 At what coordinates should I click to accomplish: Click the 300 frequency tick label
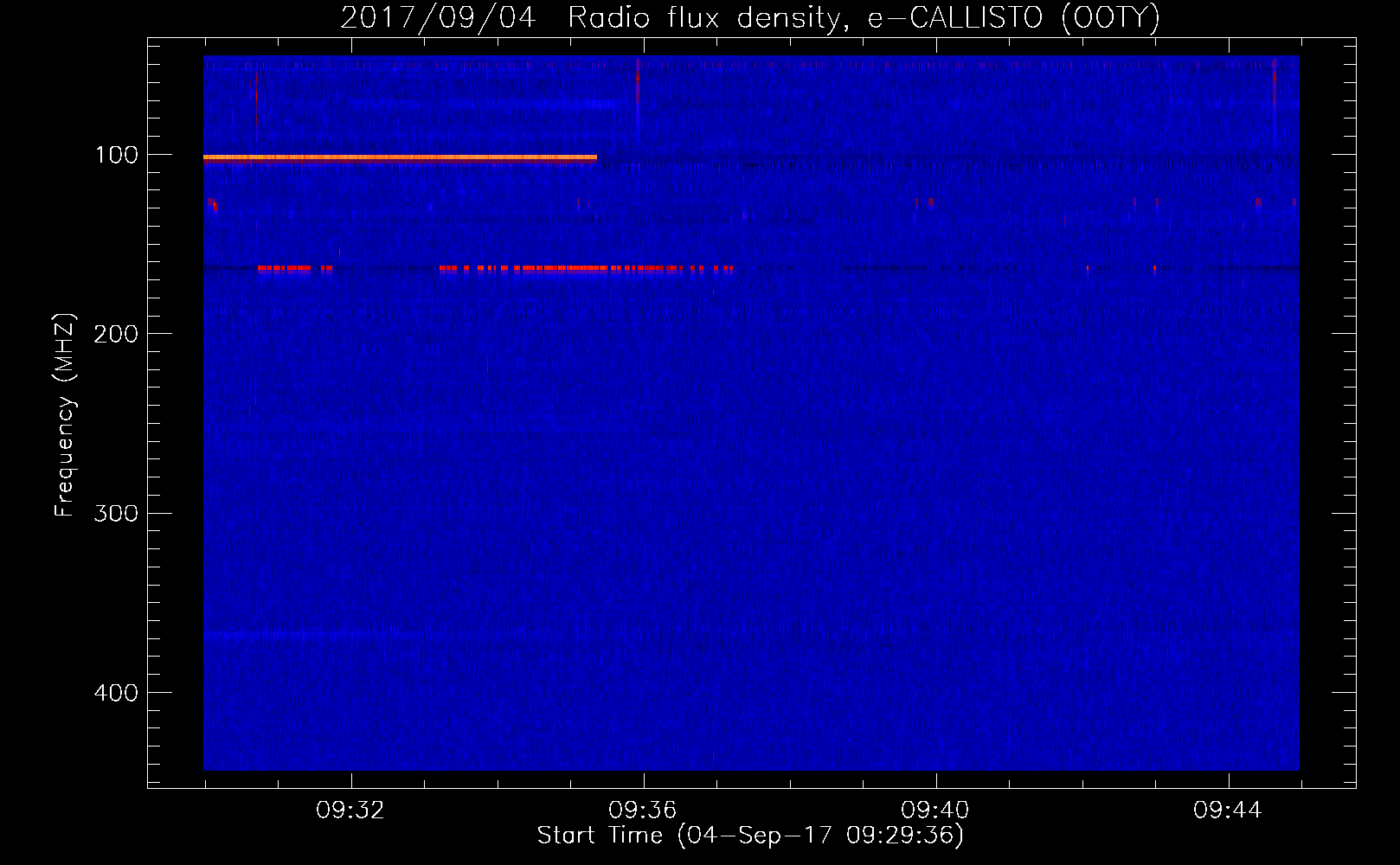tap(116, 513)
